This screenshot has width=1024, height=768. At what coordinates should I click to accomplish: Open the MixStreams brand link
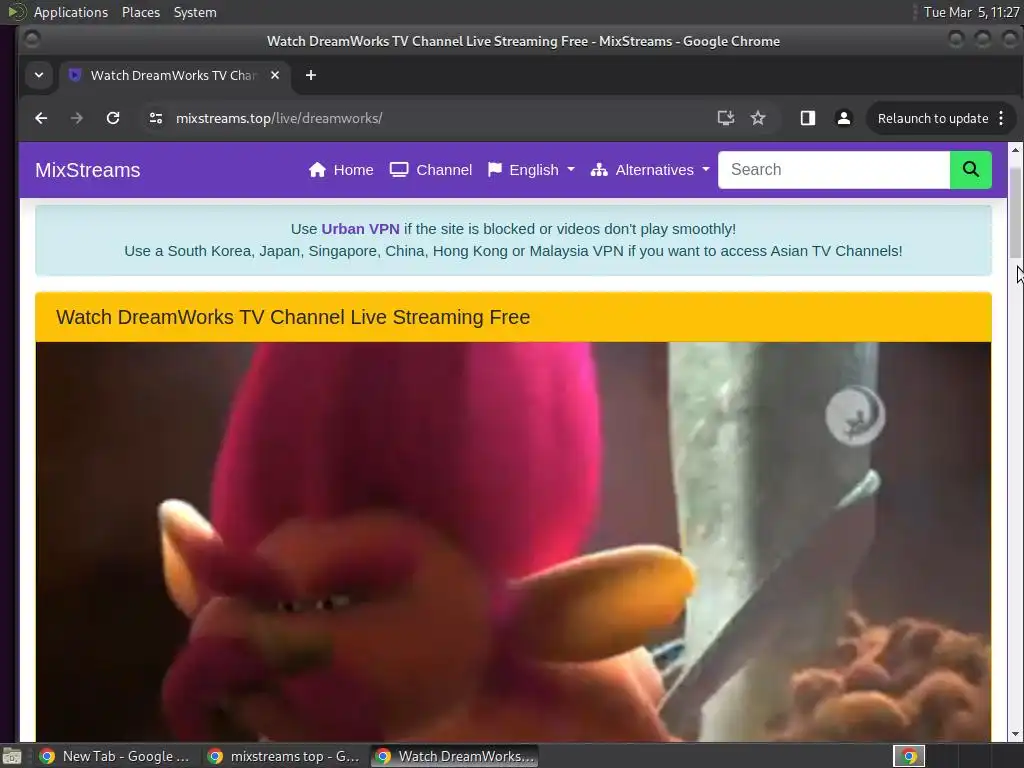(x=88, y=170)
